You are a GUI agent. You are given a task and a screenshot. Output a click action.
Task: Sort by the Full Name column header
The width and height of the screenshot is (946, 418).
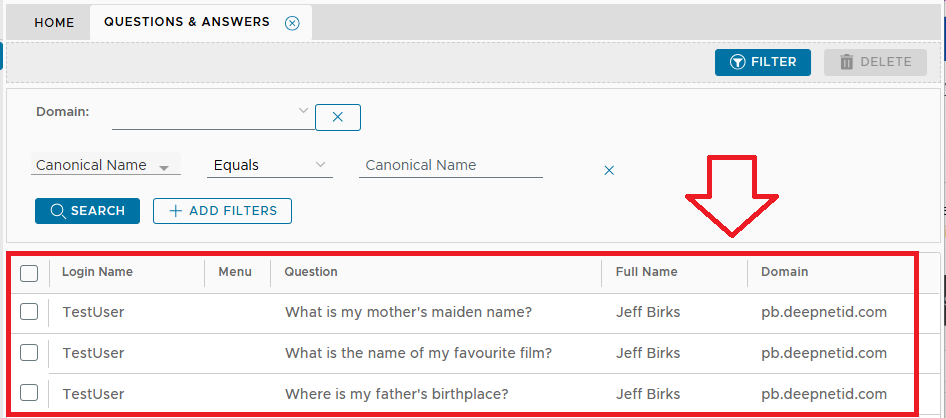pos(647,272)
